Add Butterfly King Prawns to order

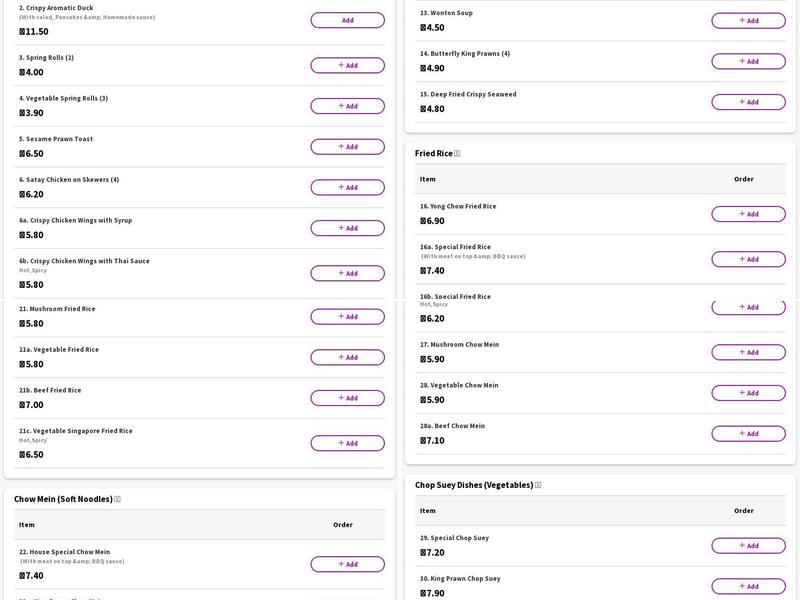click(x=748, y=61)
